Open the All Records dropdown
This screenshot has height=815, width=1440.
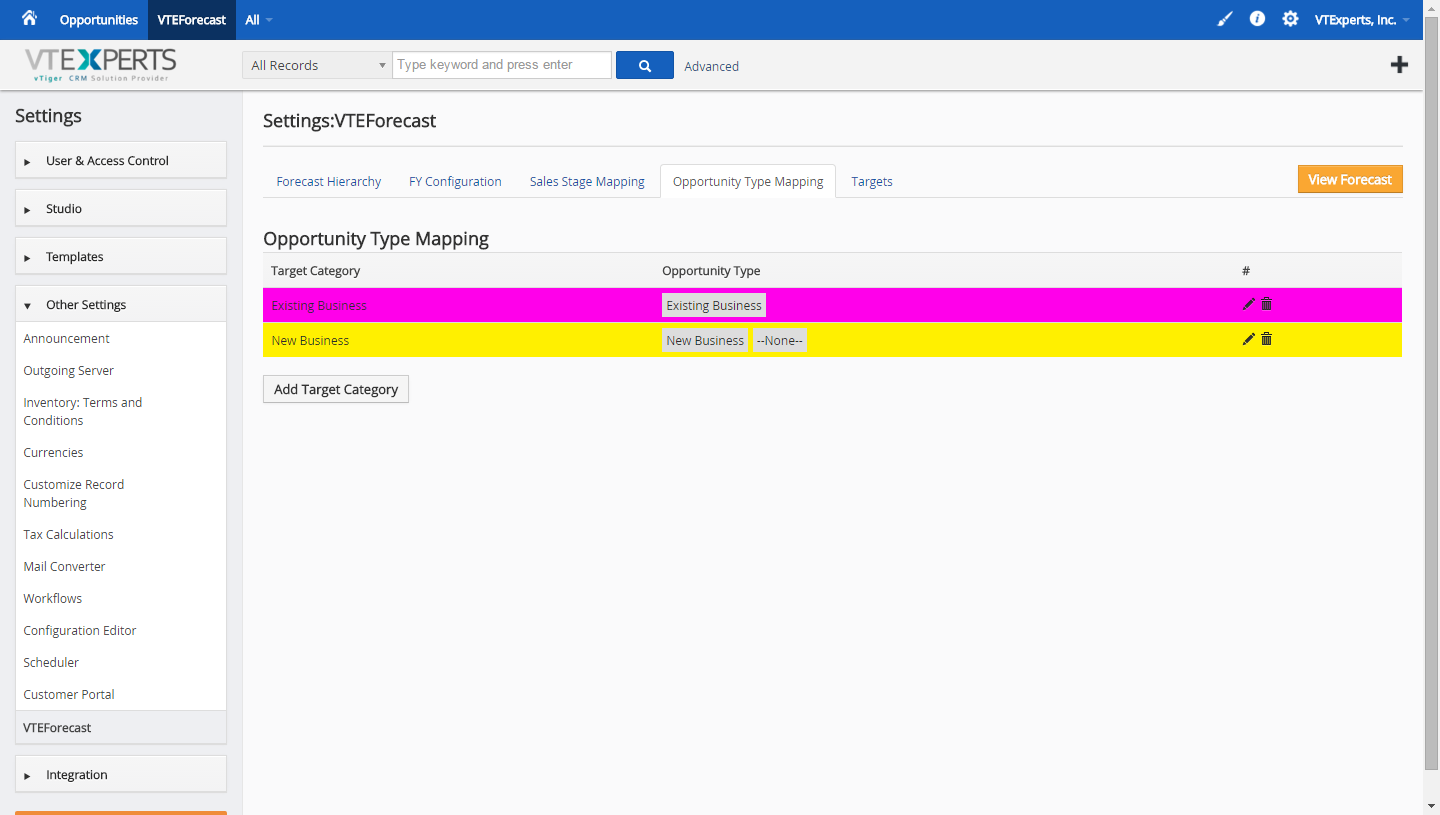[317, 65]
